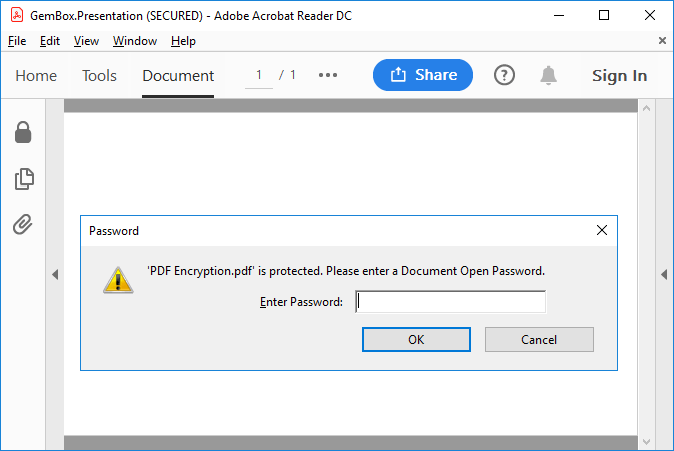This screenshot has width=674, height=451.
Task: Close the Password dialog with X
Action: 602,230
